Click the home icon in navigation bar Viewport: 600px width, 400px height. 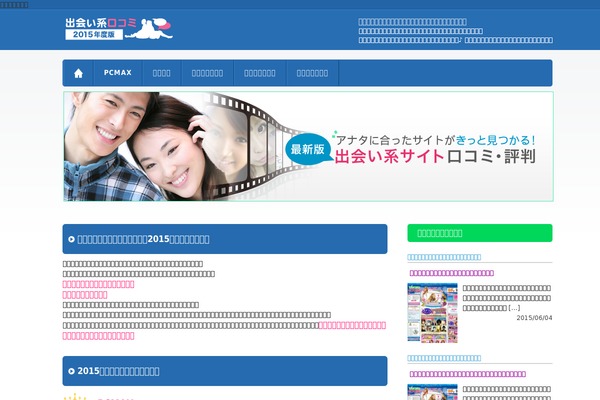[78, 73]
